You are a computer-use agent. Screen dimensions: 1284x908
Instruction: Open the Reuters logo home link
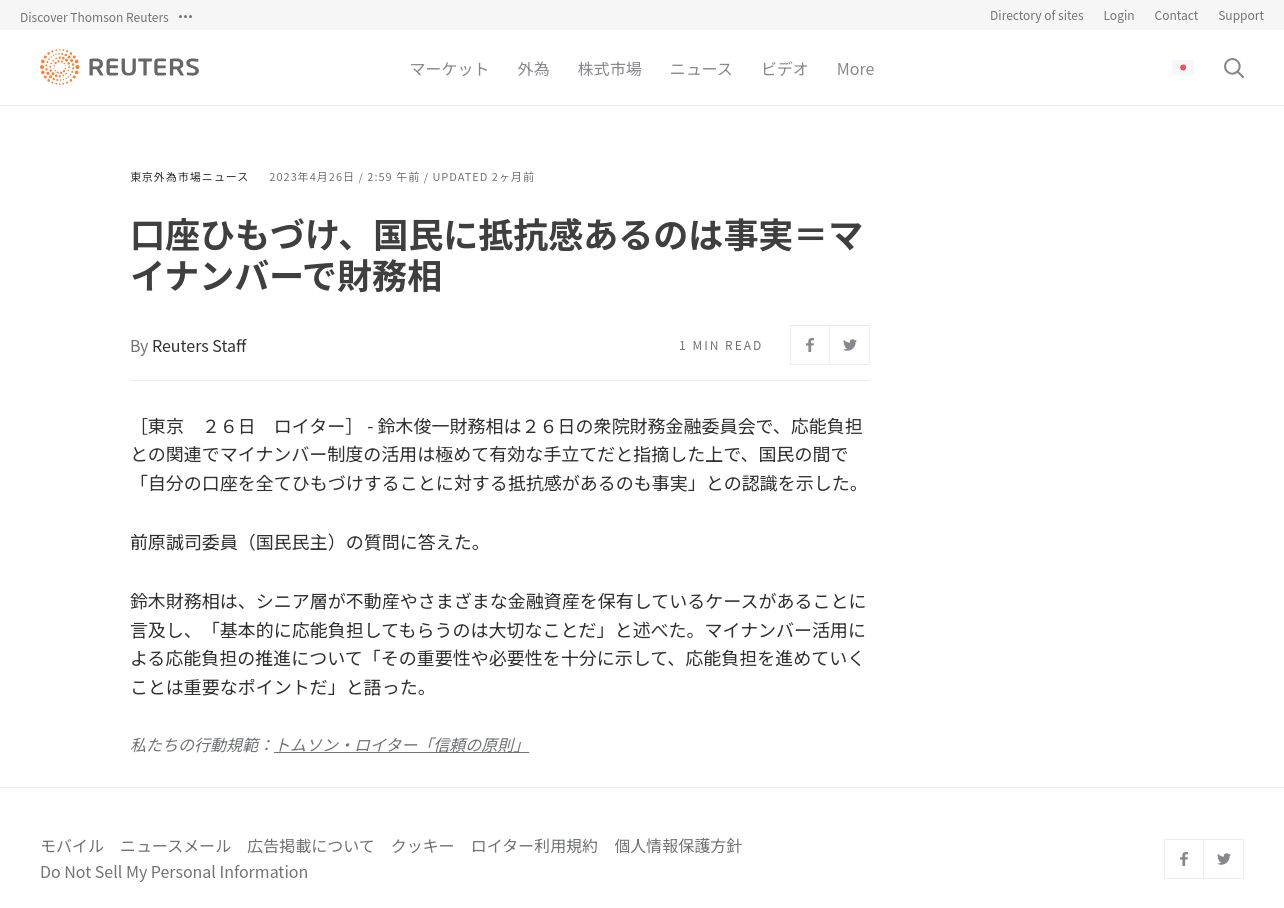point(120,67)
